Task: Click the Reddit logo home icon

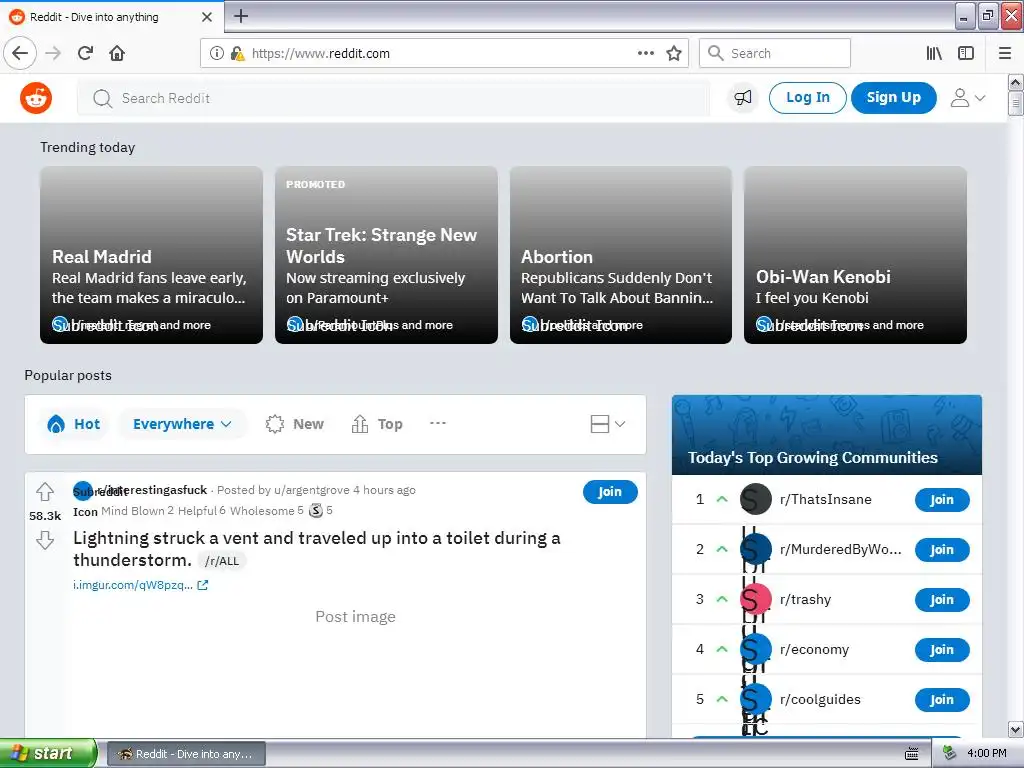Action: pyautogui.click(x=36, y=98)
